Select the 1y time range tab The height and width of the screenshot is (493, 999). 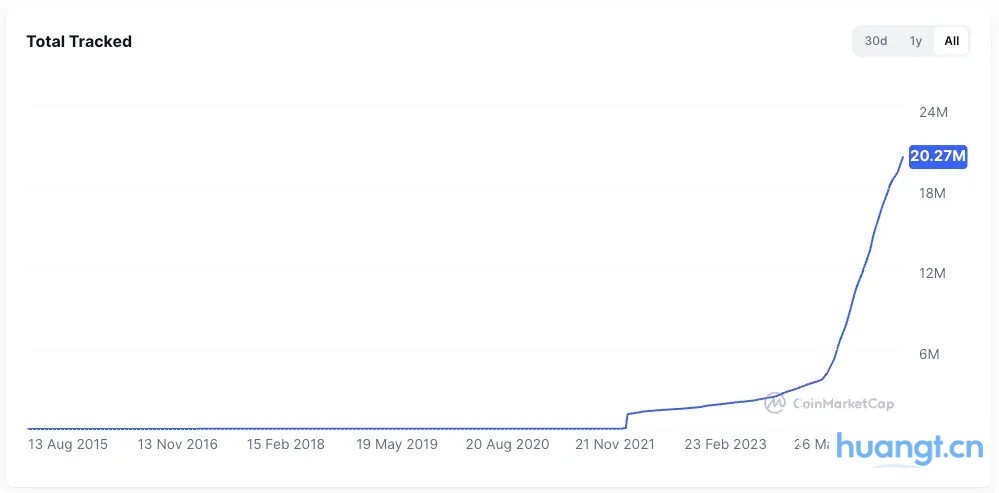(x=915, y=41)
